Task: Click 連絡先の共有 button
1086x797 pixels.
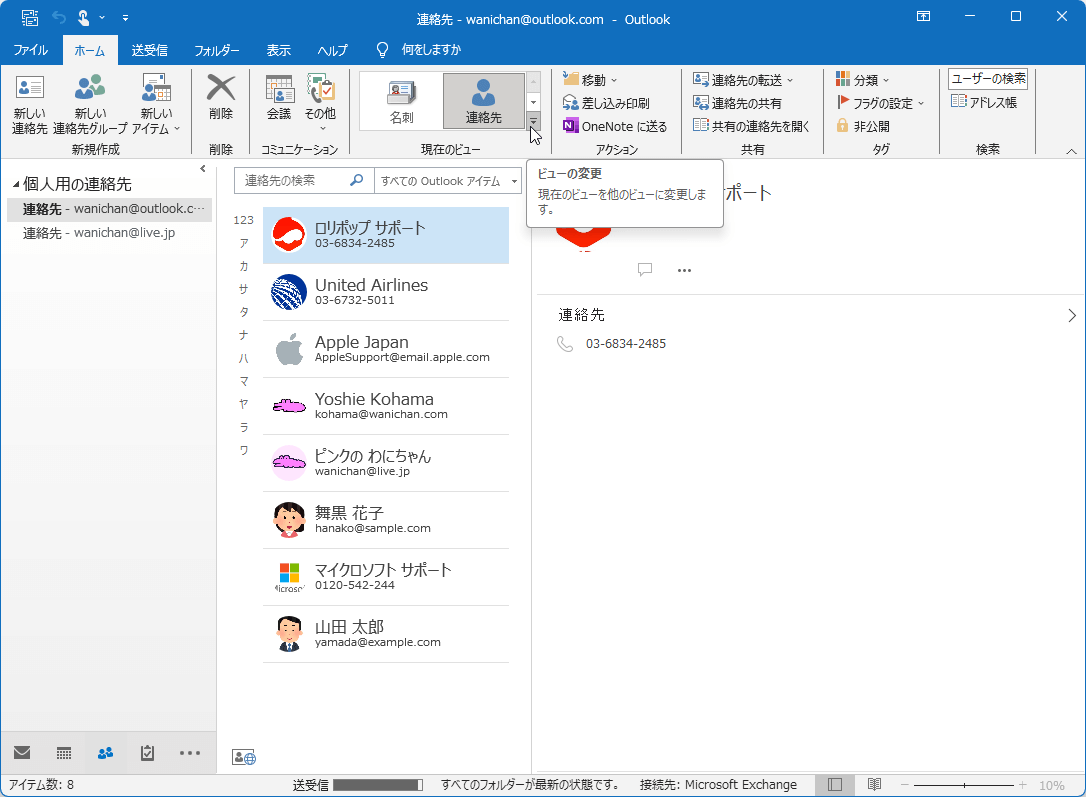Action: pyautogui.click(x=738, y=103)
